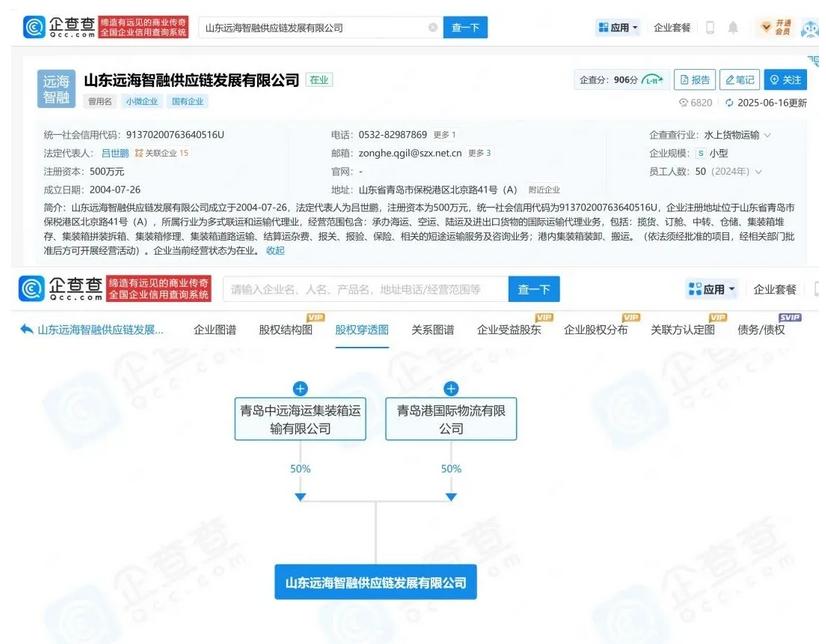Select the blue 山东远海智融供应链发展有限公司 diagram node
This screenshot has height=644, width=826.
[x=376, y=582]
